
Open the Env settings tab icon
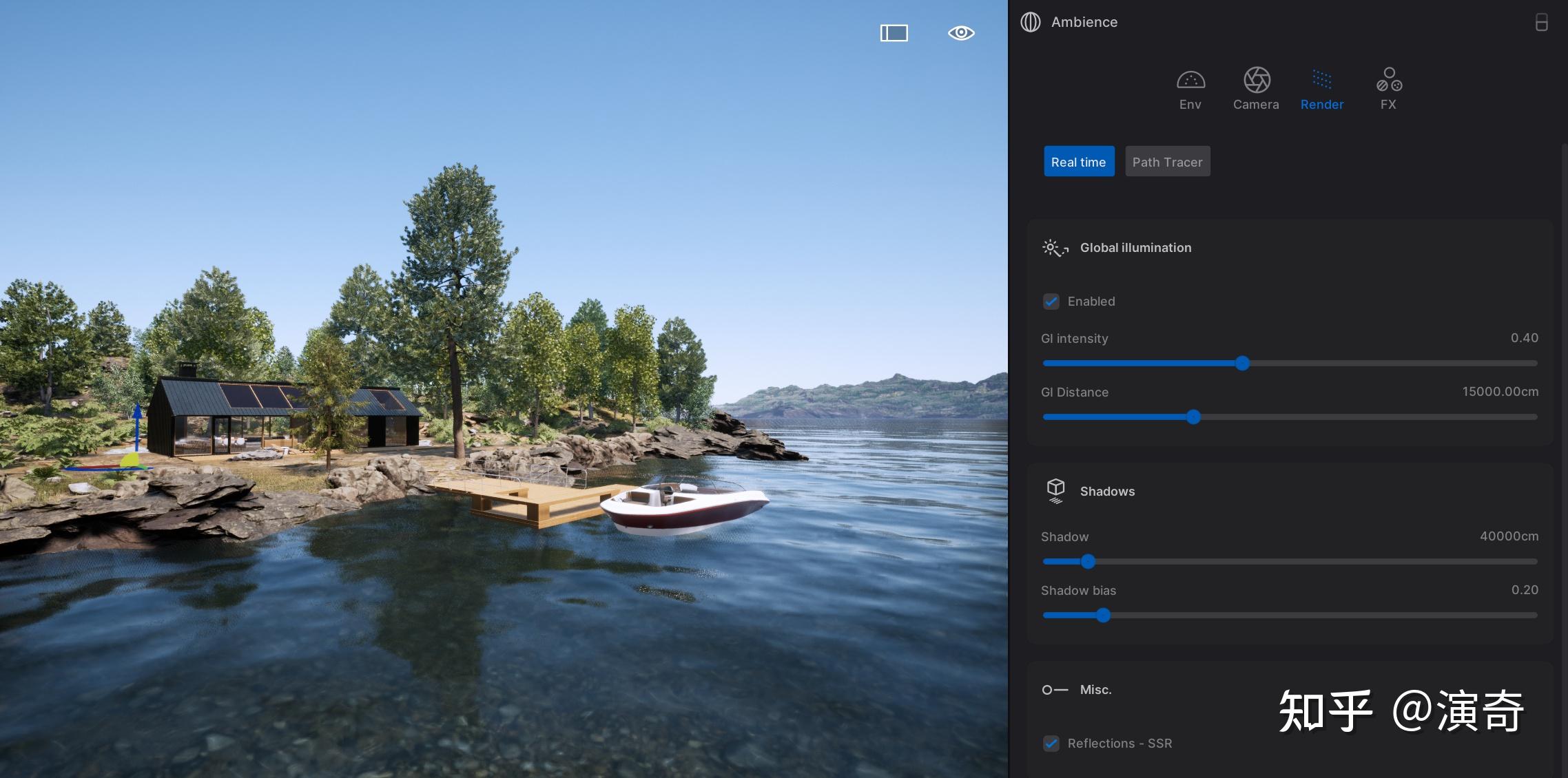click(1190, 81)
